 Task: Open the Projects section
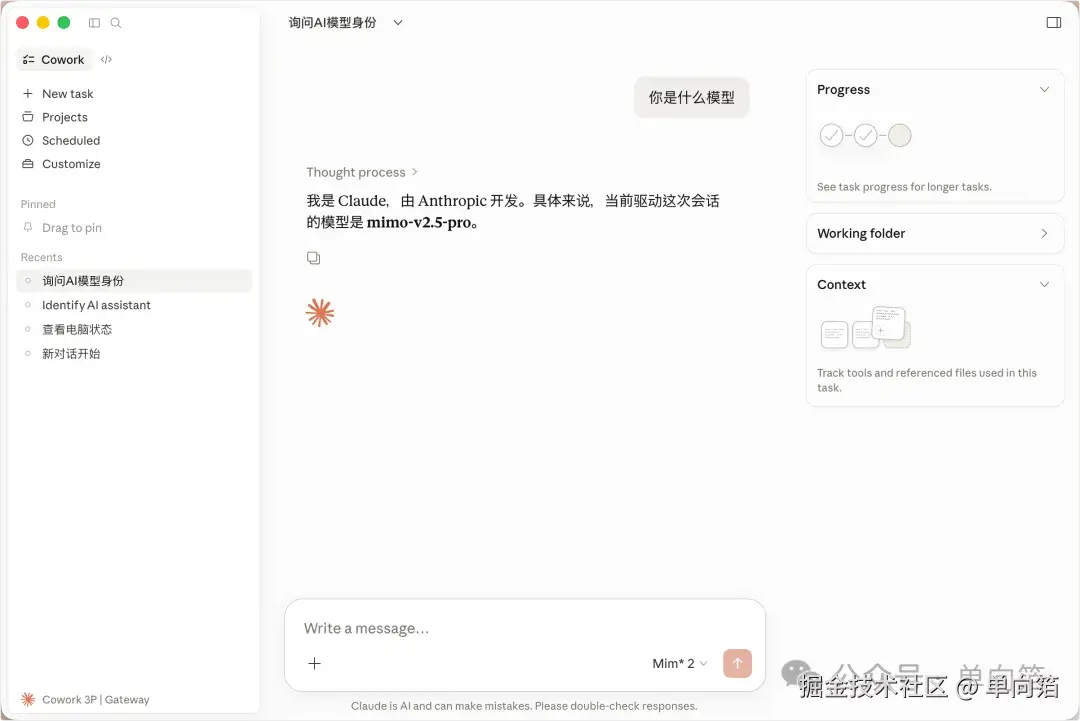pyautogui.click(x=65, y=117)
